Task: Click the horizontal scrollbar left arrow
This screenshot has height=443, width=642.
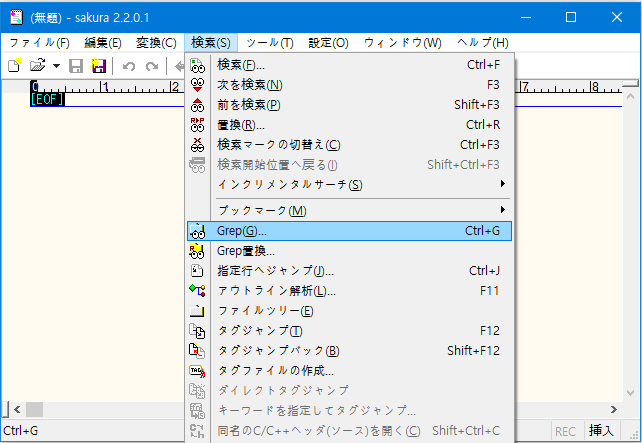Action: tap(17, 409)
